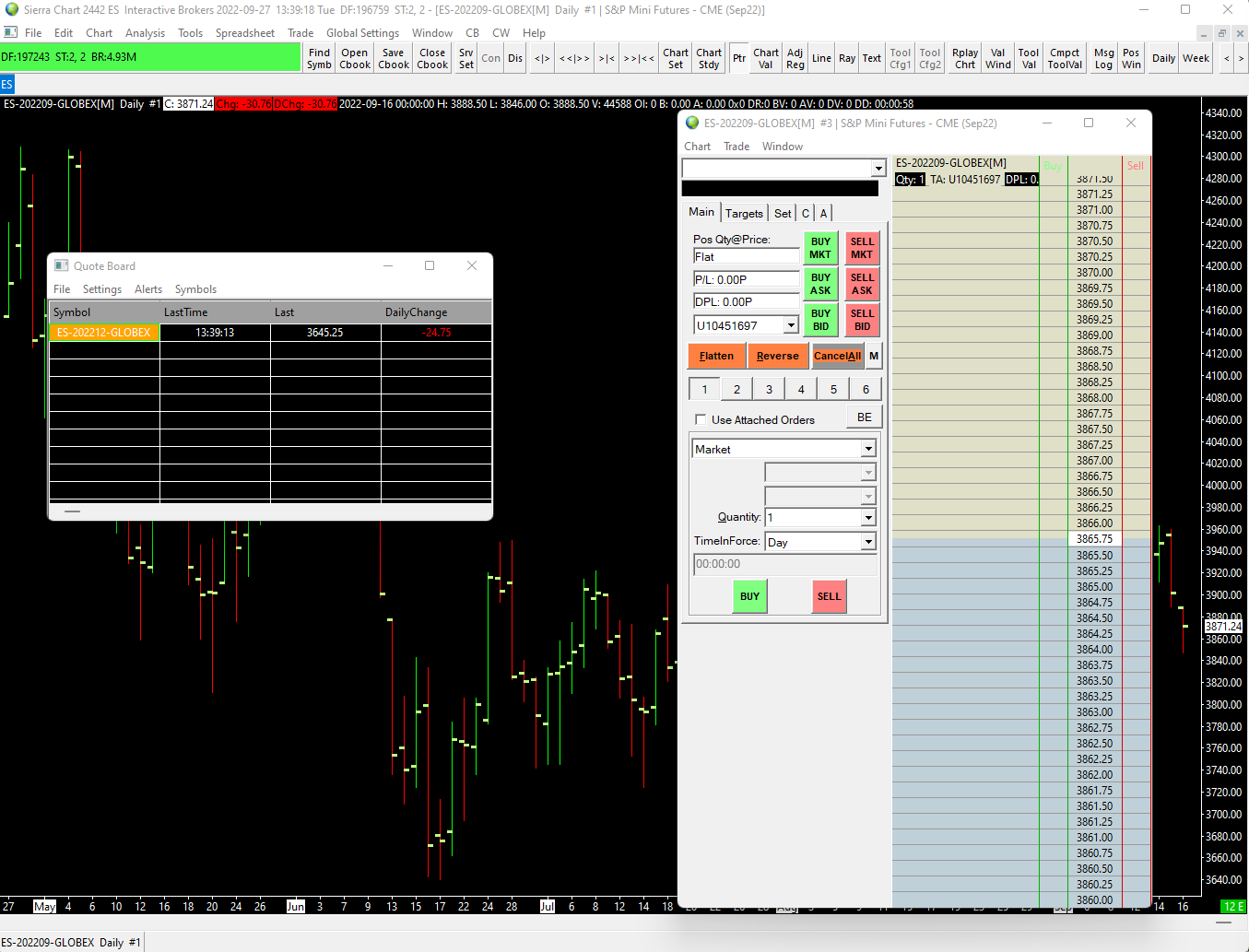1249x952 pixels.
Task: Click the BUY BID button
Action: tap(820, 320)
